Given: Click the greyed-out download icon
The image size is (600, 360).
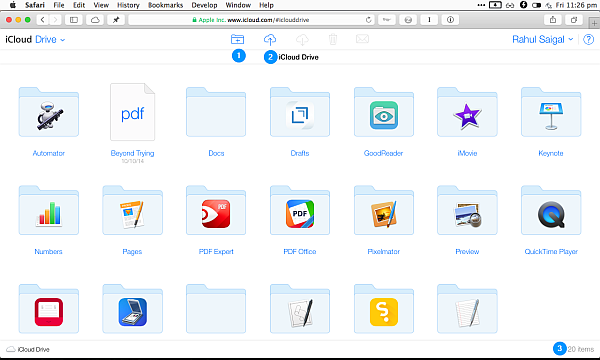Looking at the screenshot, I should click(x=302, y=39).
